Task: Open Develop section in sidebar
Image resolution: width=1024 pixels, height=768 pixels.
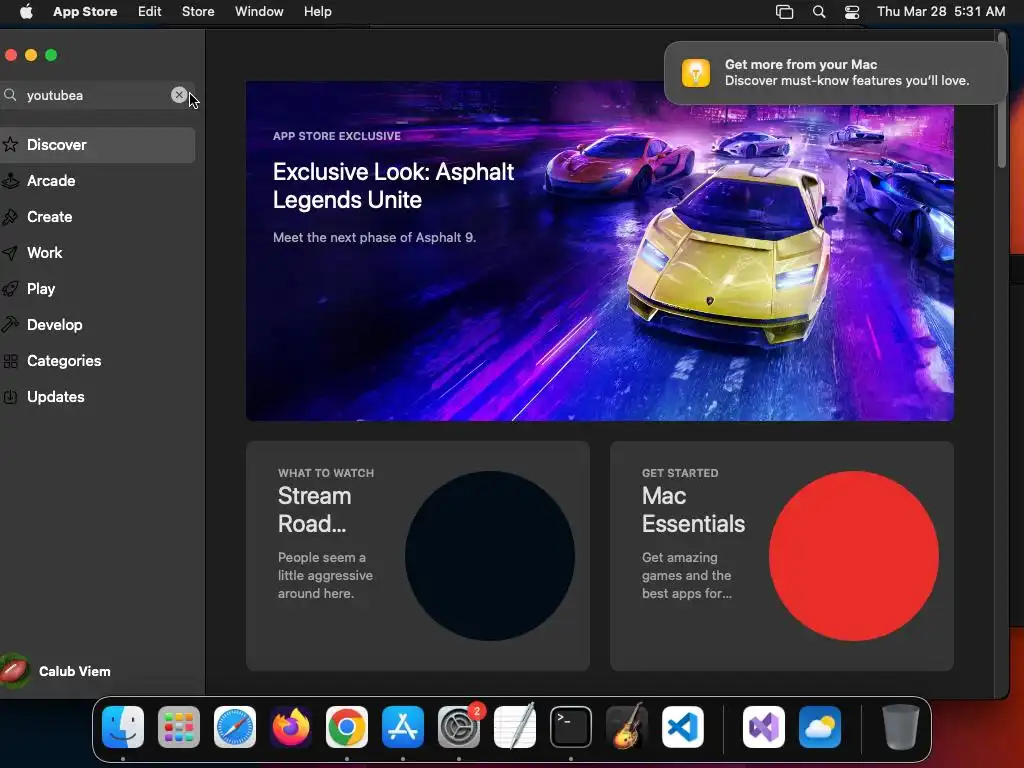Action: point(97,325)
